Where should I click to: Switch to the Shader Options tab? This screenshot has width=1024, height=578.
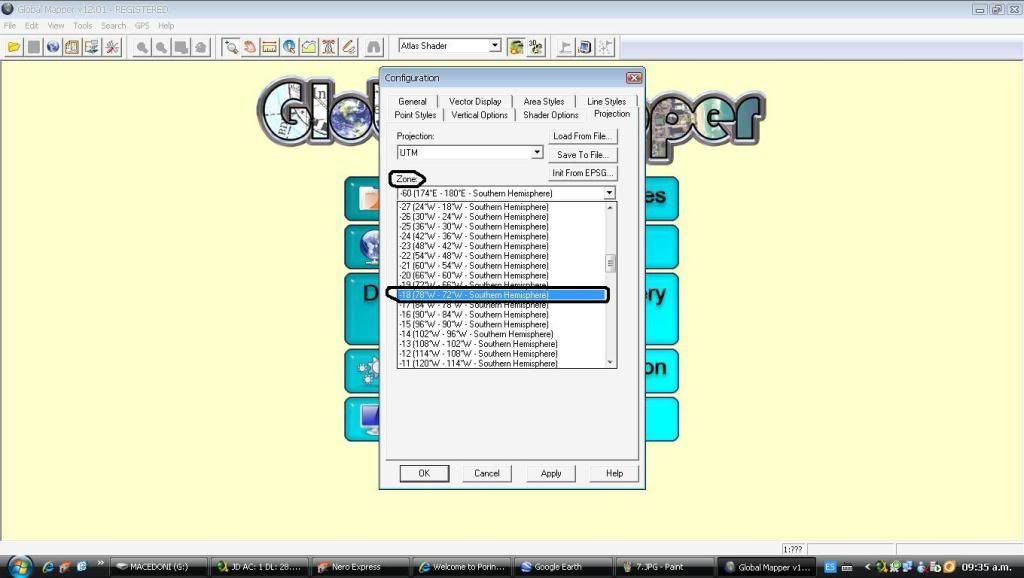[x=551, y=115]
